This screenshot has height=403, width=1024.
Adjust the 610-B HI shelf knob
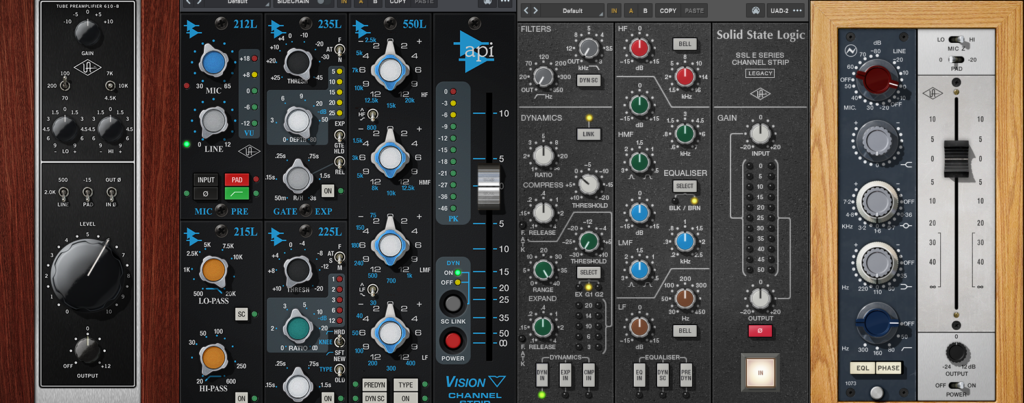pos(110,130)
